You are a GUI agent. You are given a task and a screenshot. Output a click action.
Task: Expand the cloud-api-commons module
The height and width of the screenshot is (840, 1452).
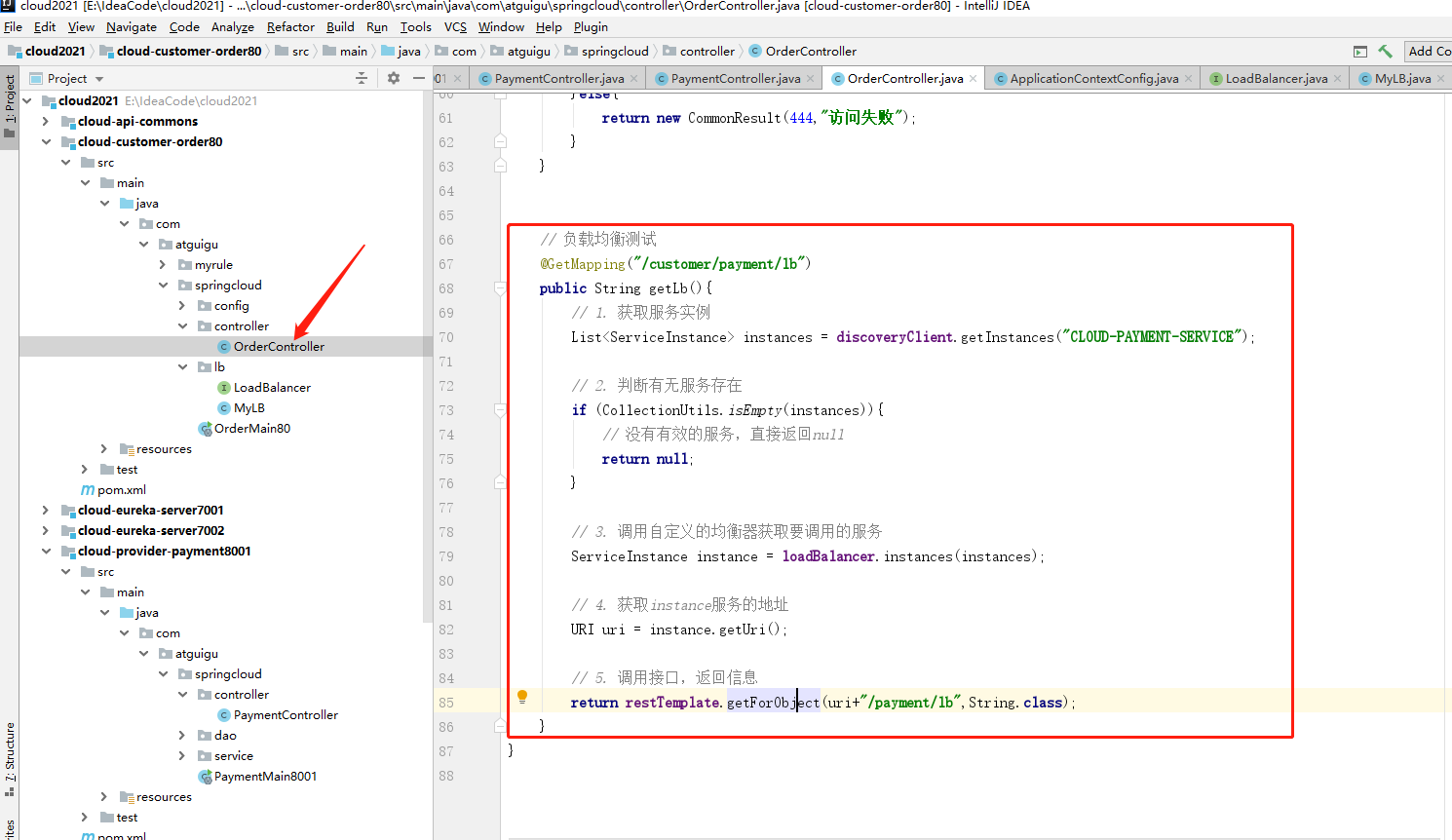tap(46, 122)
